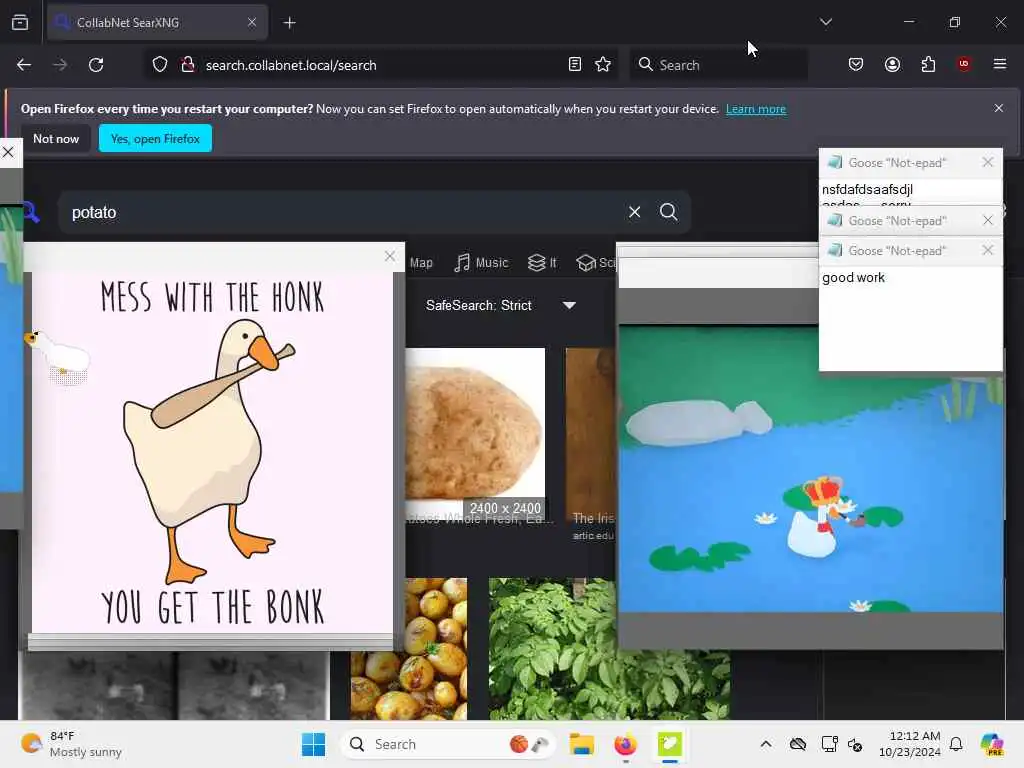The height and width of the screenshot is (768, 1024).
Task: Click the potato search query field
Action: click(340, 212)
